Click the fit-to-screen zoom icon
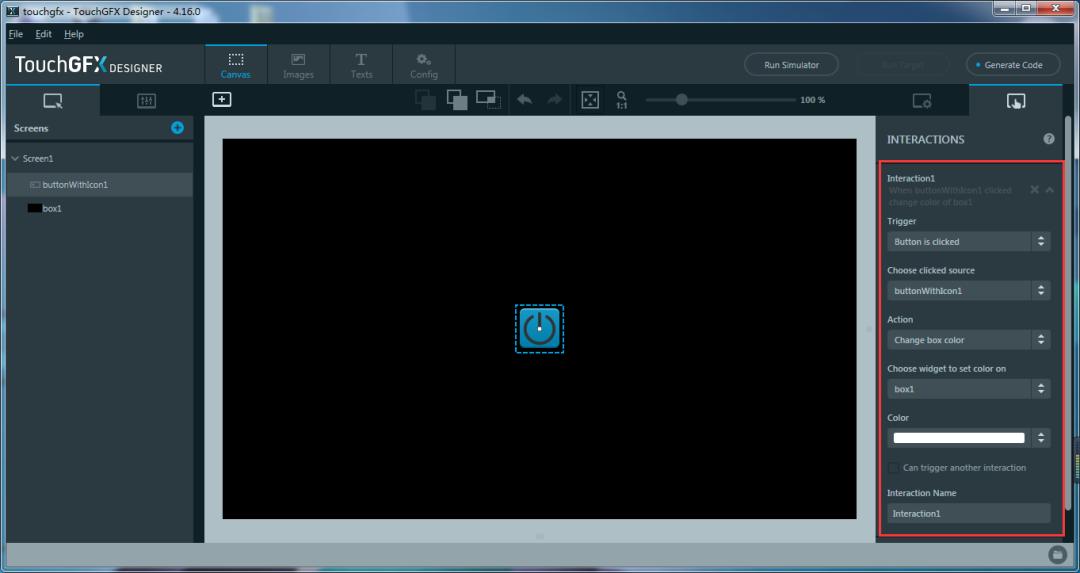 (x=590, y=100)
